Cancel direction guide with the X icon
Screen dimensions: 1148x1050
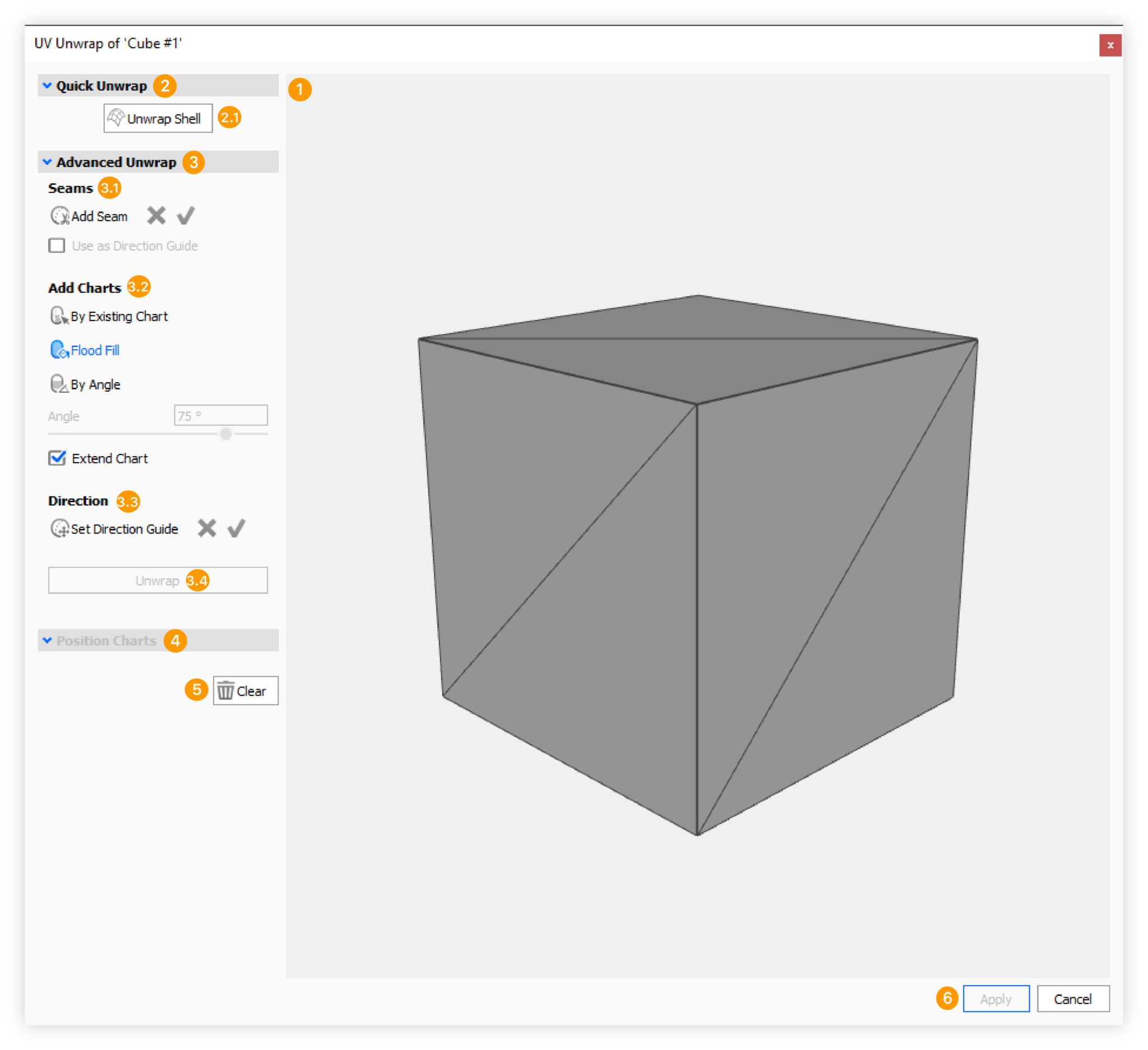(x=206, y=528)
